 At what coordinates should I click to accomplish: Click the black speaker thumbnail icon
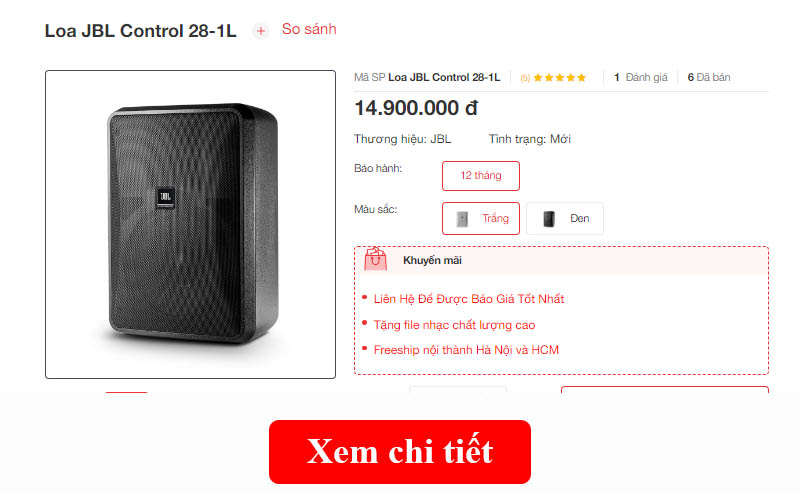[x=548, y=219]
